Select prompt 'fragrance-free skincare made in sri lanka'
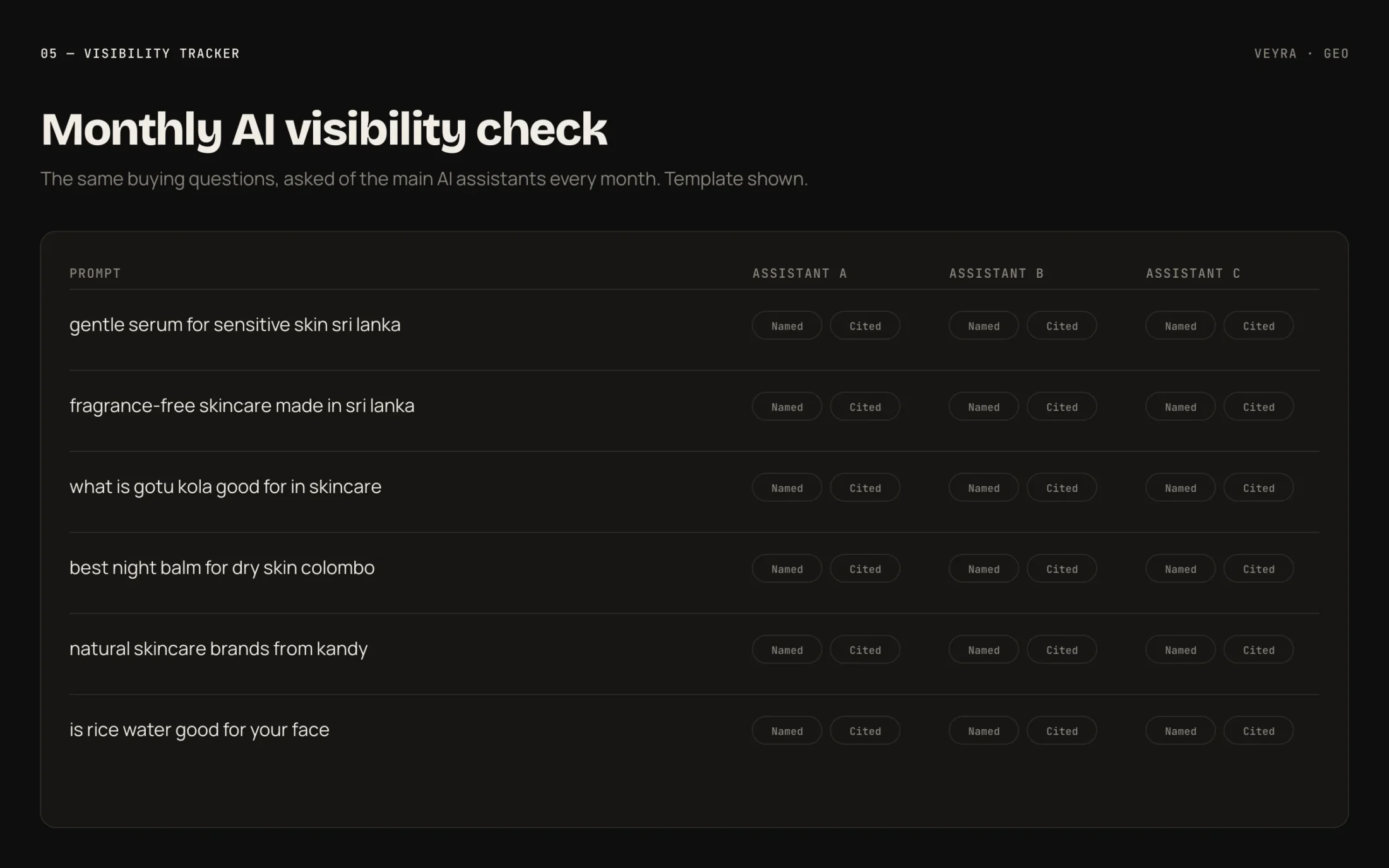This screenshot has height=868, width=1389. pos(242,405)
